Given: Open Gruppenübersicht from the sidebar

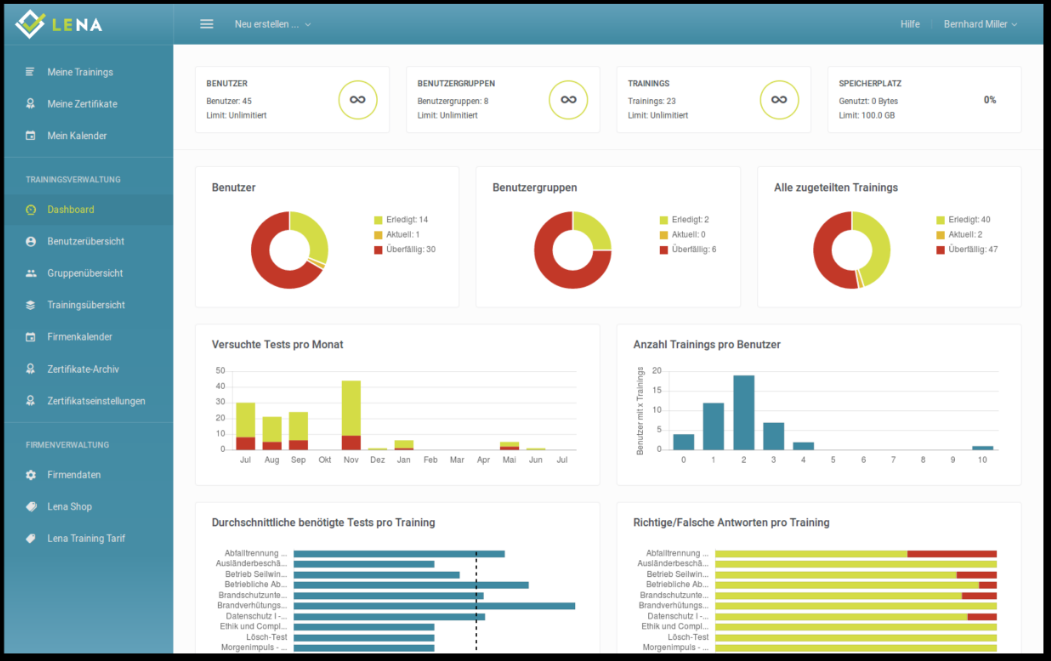Looking at the screenshot, I should [x=28, y=272].
